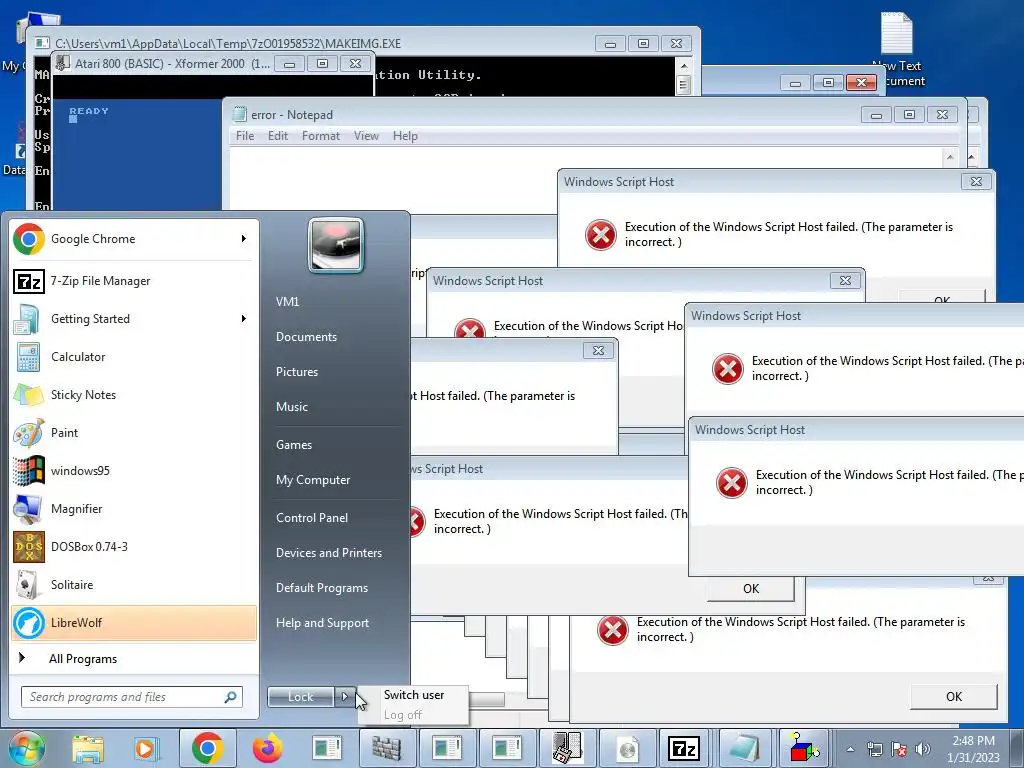Open Music from Start menu
Viewport: 1024px width, 768px height.
(292, 407)
